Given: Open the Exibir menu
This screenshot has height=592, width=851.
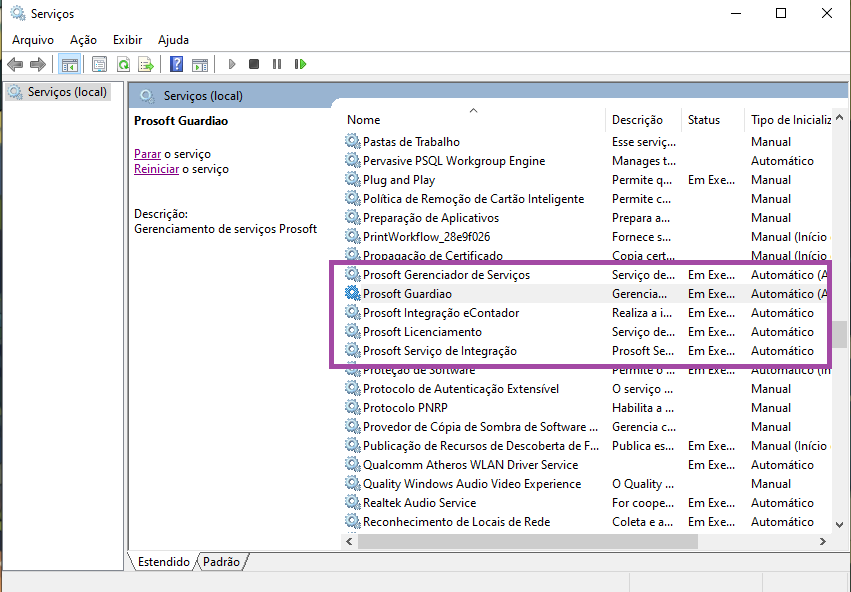Looking at the screenshot, I should (128, 40).
